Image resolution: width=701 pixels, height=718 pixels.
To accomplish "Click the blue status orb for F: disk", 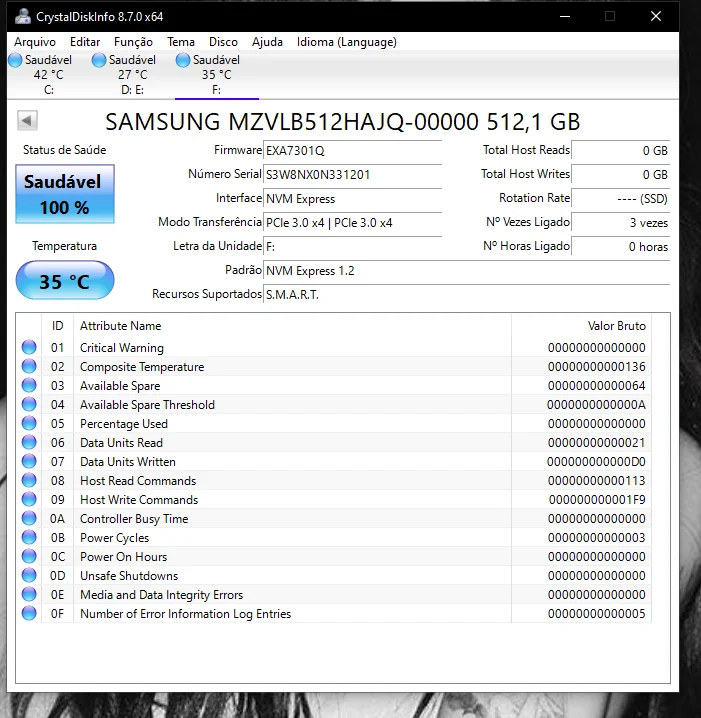I will coord(183,60).
